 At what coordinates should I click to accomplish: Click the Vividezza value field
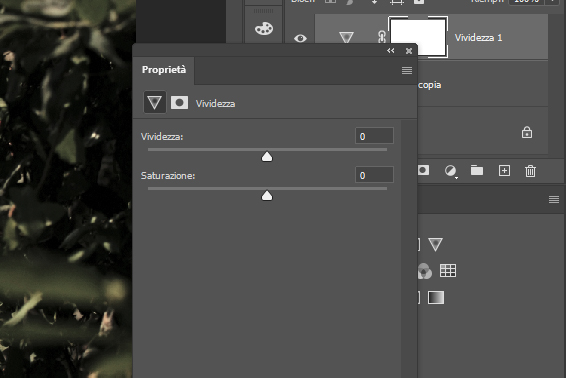tap(374, 136)
